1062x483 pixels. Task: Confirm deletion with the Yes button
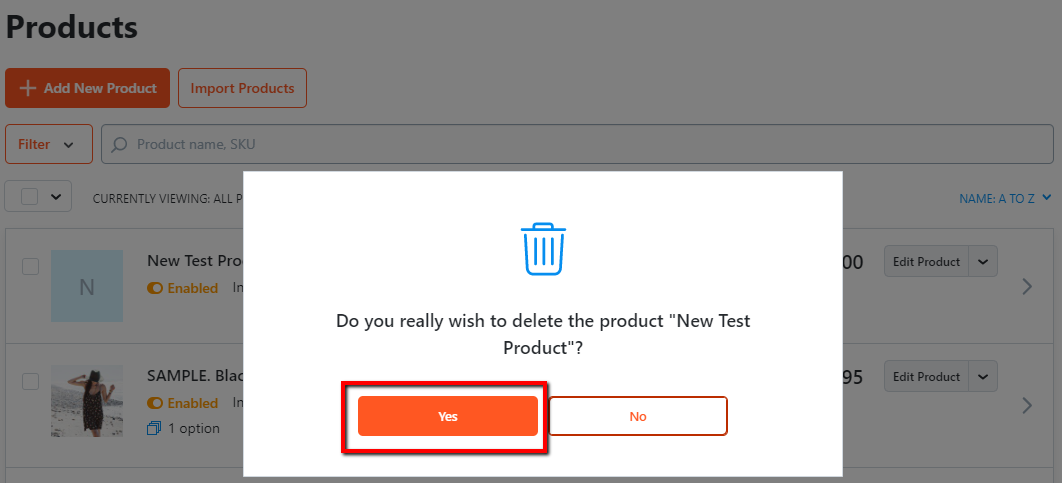pos(448,416)
